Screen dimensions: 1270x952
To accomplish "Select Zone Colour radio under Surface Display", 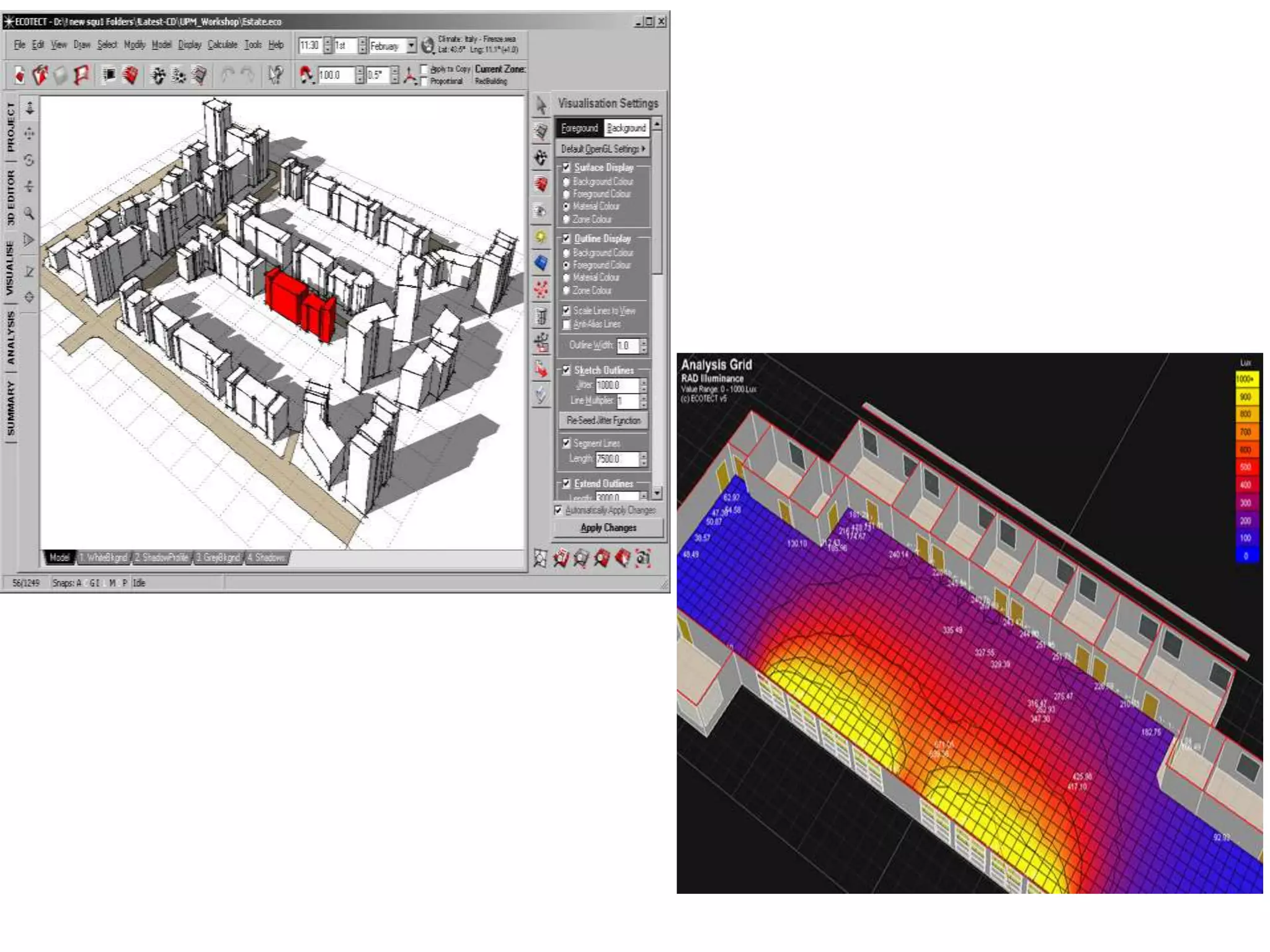I will pyautogui.click(x=566, y=219).
